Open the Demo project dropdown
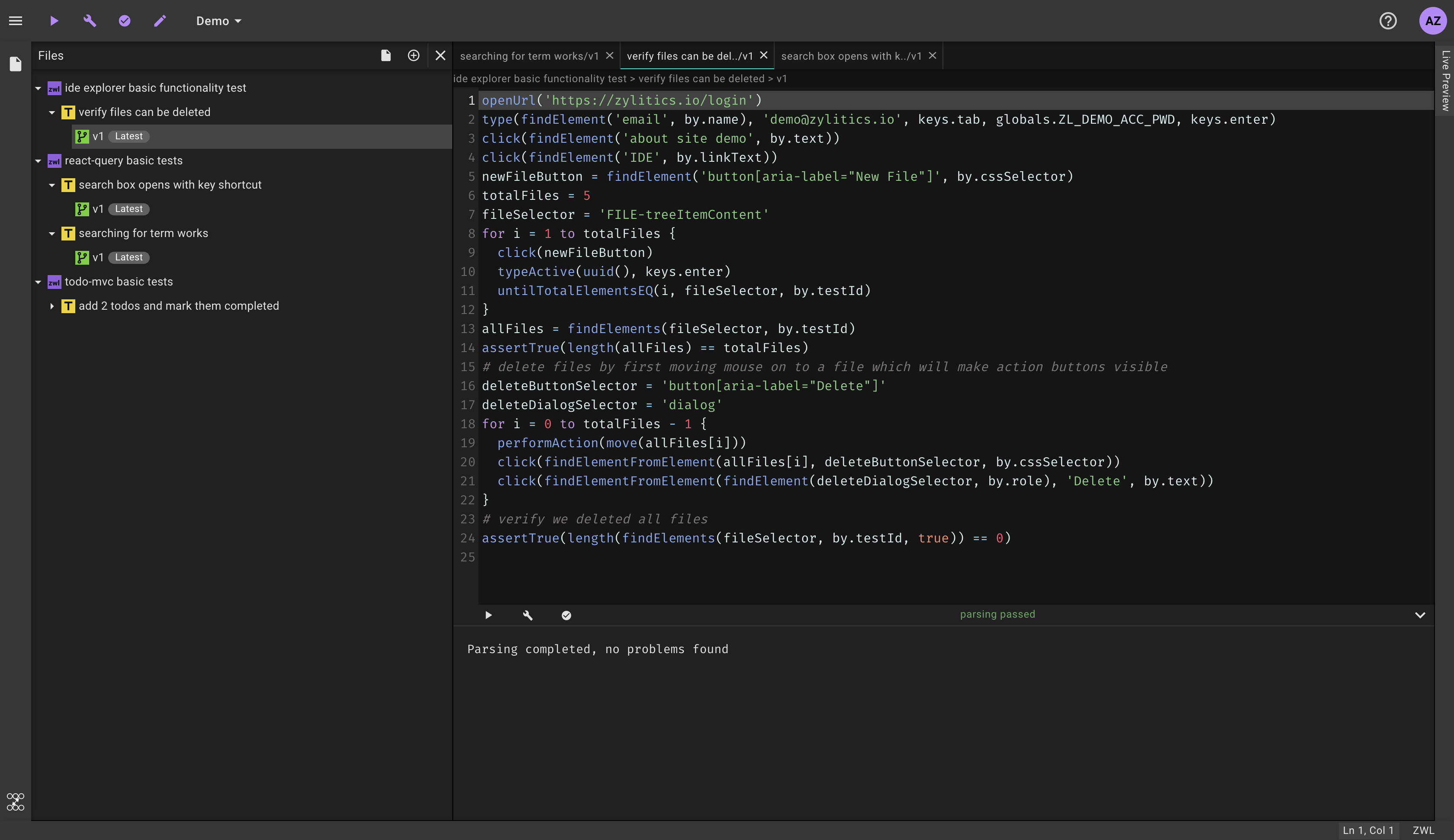1454x840 pixels. (219, 21)
